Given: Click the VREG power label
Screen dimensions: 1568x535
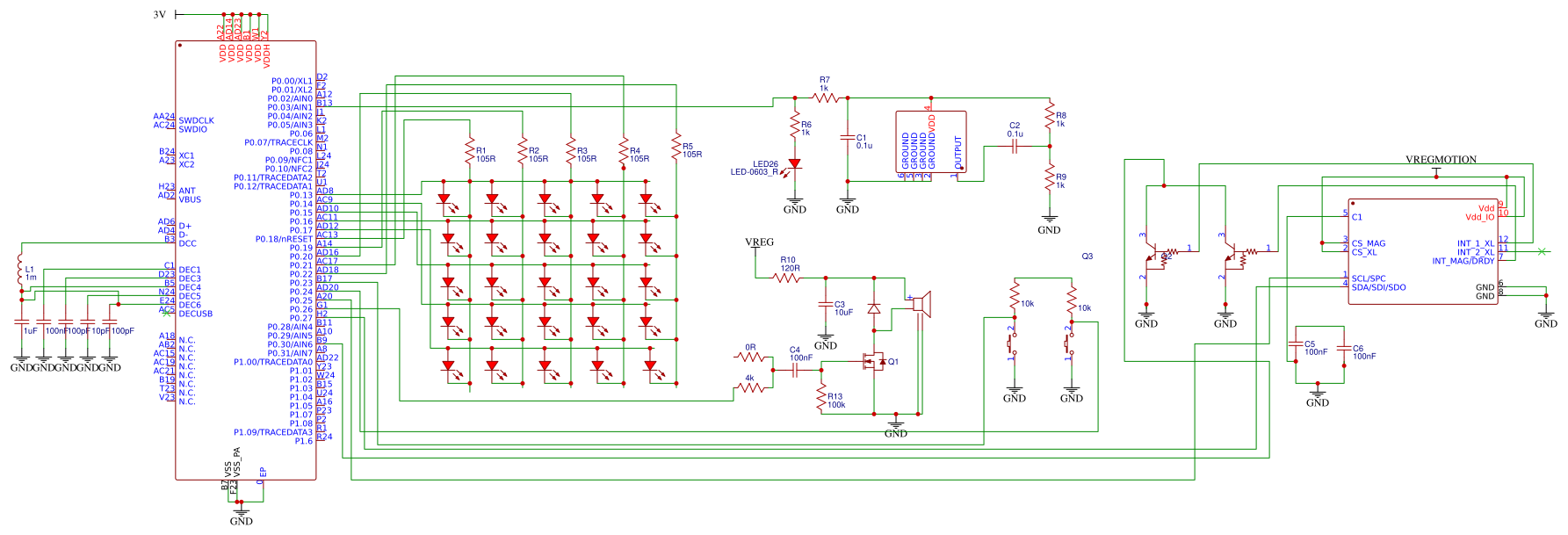Looking at the screenshot, I should (760, 242).
